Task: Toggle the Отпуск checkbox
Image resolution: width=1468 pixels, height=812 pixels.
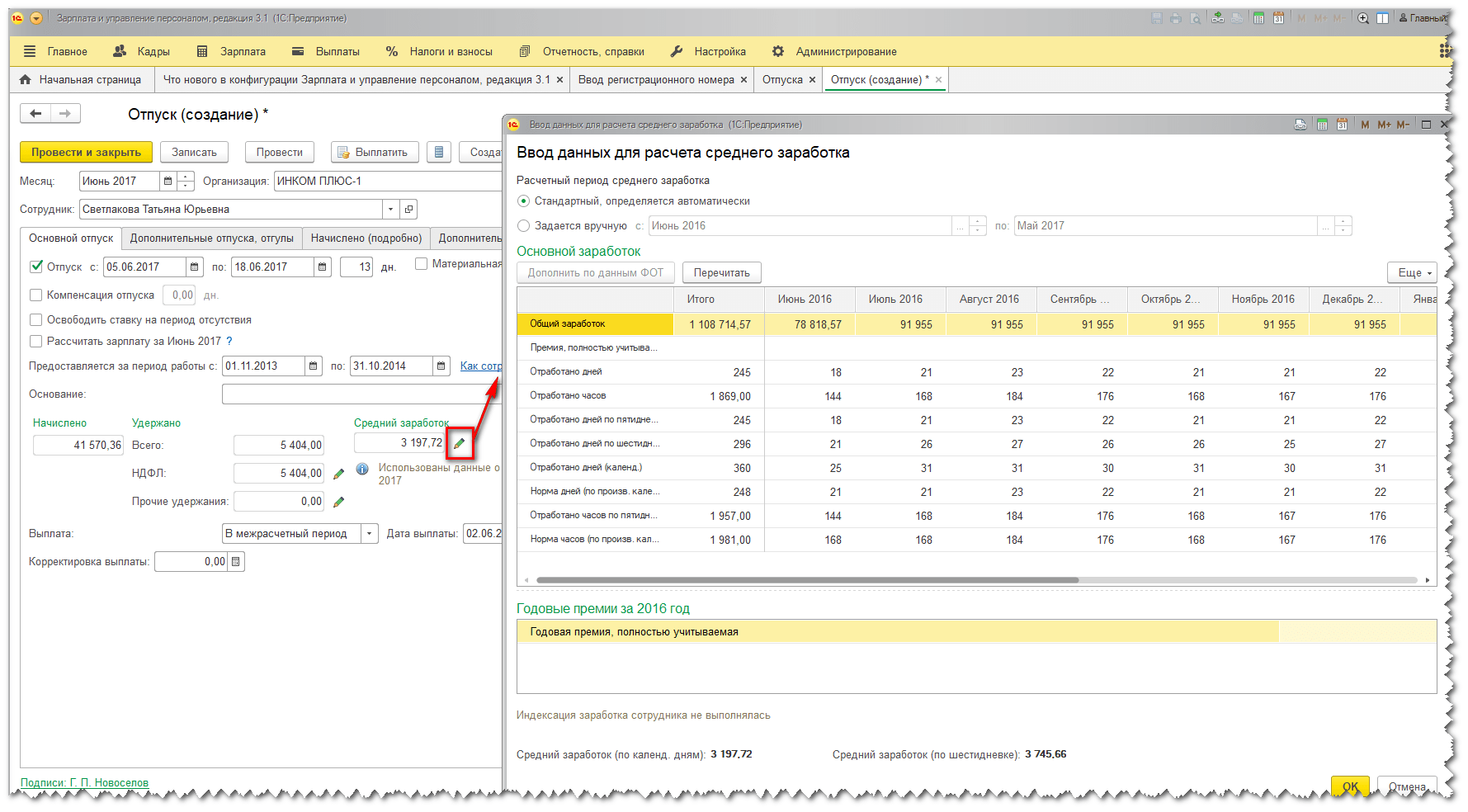Action: (36, 267)
